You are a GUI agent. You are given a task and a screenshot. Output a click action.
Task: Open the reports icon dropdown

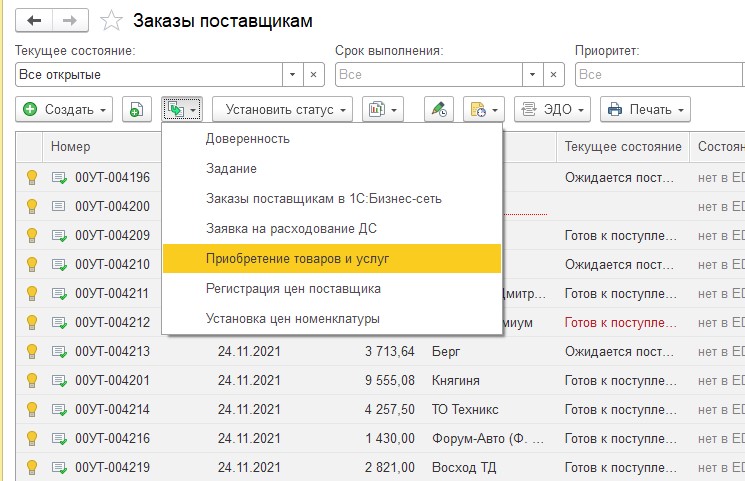tap(383, 109)
